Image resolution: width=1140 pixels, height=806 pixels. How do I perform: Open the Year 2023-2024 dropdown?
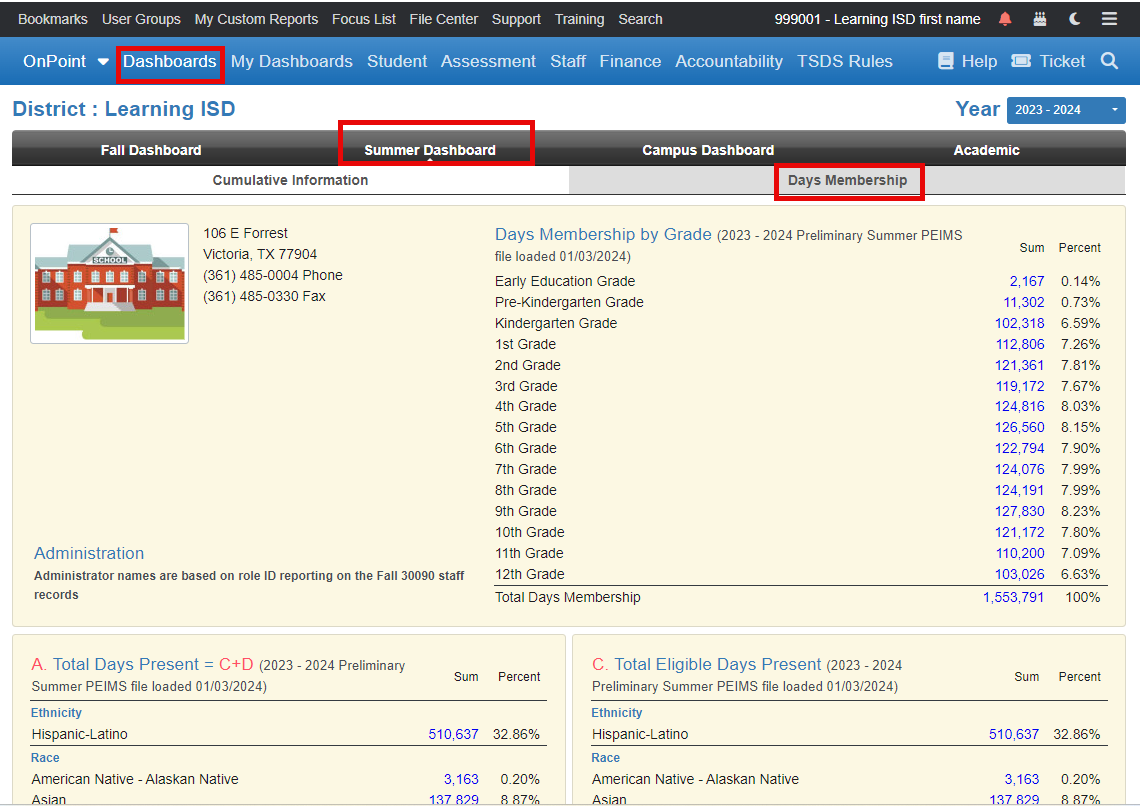coord(1066,110)
